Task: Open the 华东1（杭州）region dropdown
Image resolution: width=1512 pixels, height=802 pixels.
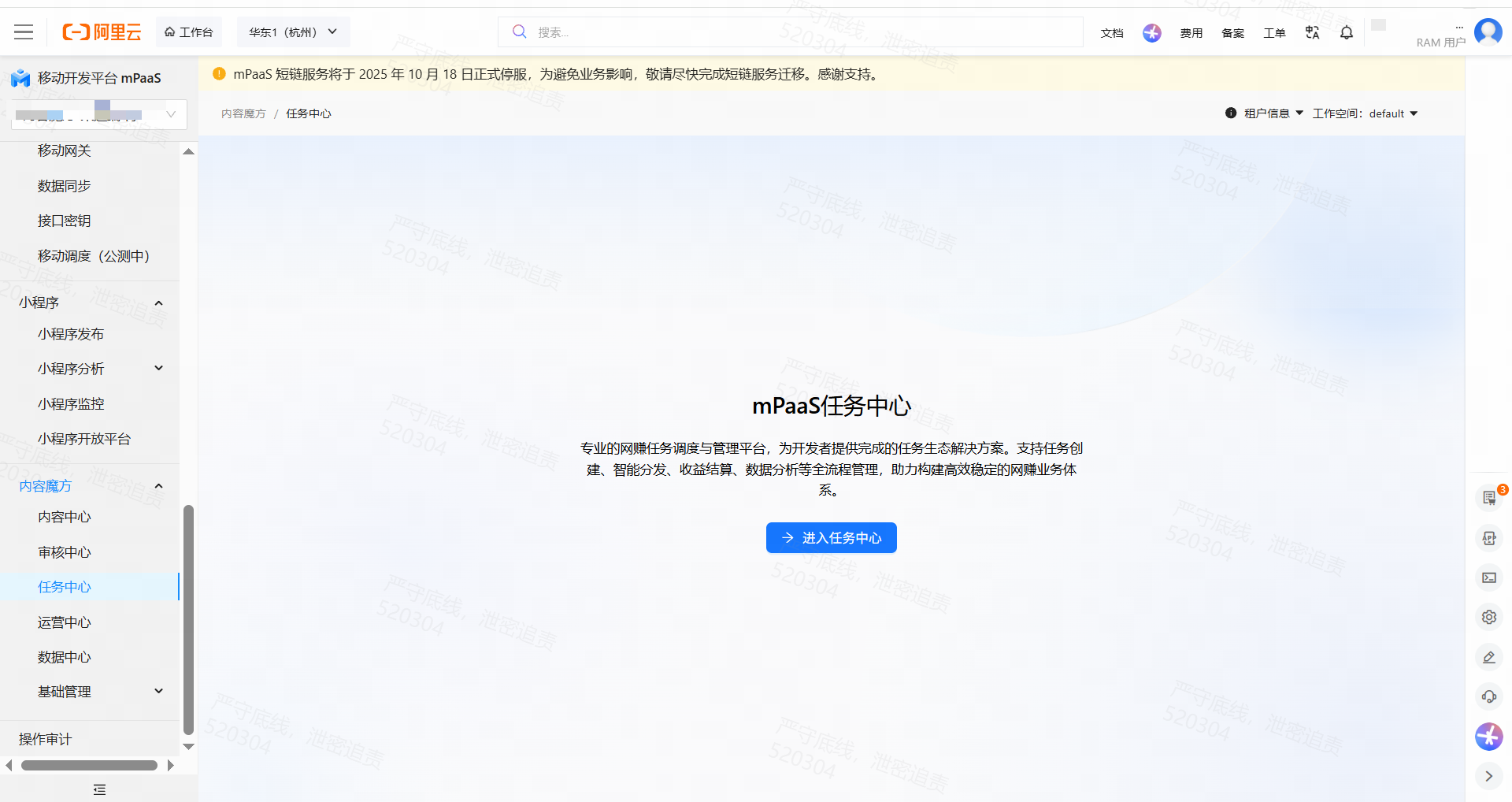Action: point(293,32)
